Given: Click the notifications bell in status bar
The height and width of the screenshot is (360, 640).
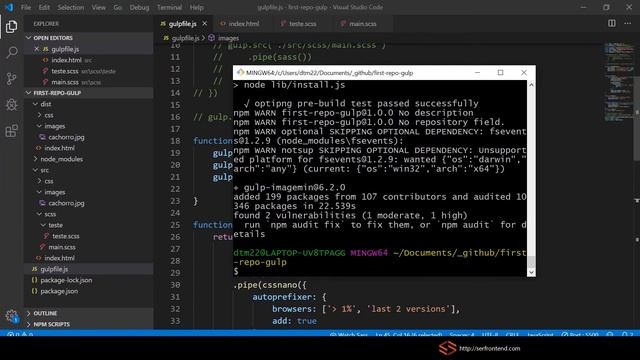Looking at the screenshot, I should (627, 335).
